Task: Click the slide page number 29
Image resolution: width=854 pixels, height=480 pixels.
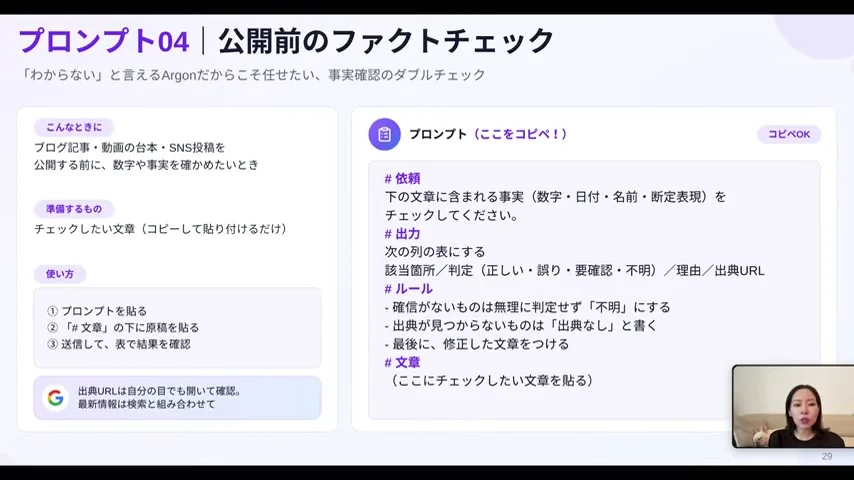Action: tap(827, 457)
